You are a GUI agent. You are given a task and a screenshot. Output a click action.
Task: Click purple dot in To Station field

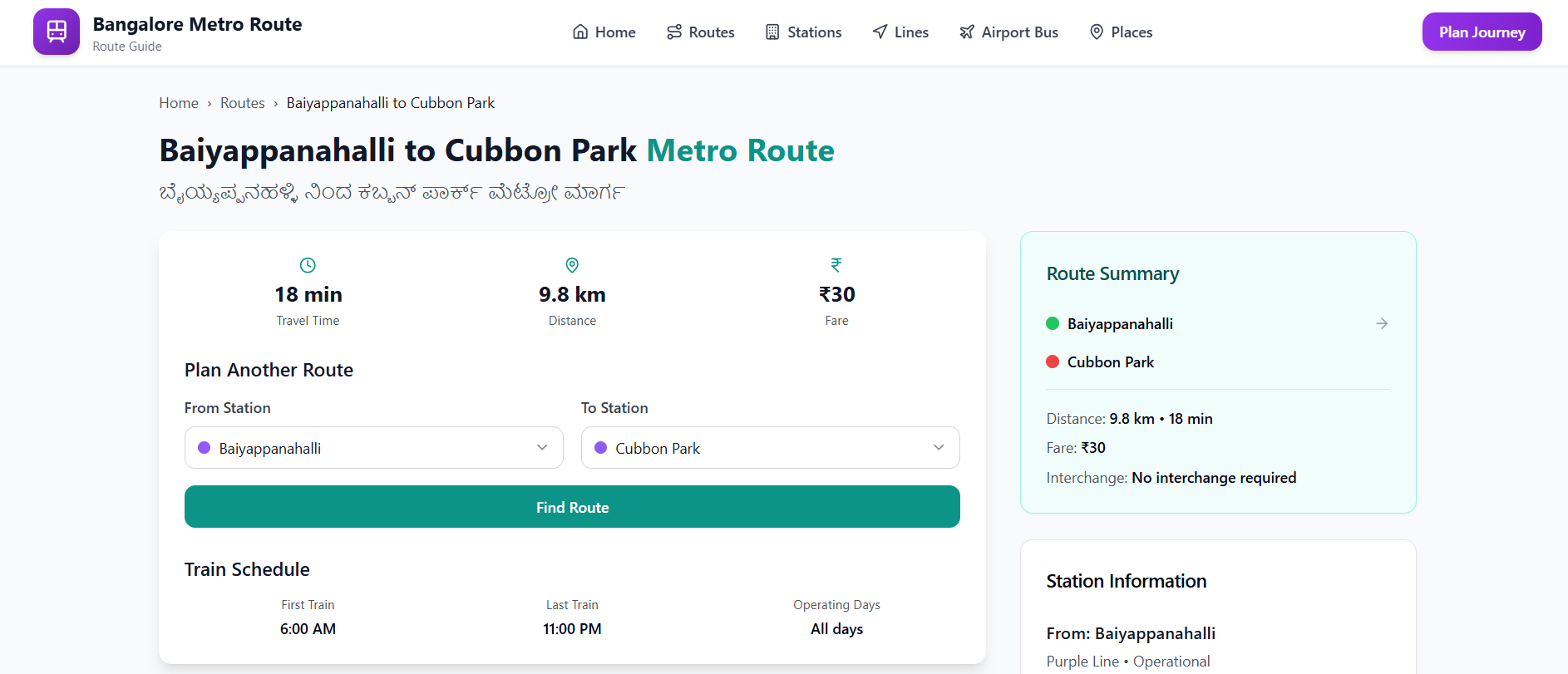[x=600, y=448]
